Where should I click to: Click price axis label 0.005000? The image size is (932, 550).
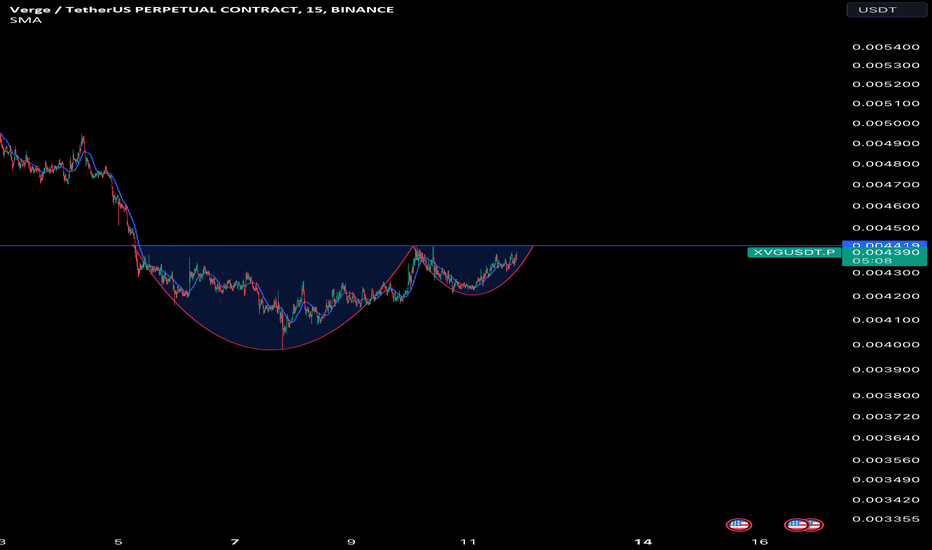click(x=886, y=124)
